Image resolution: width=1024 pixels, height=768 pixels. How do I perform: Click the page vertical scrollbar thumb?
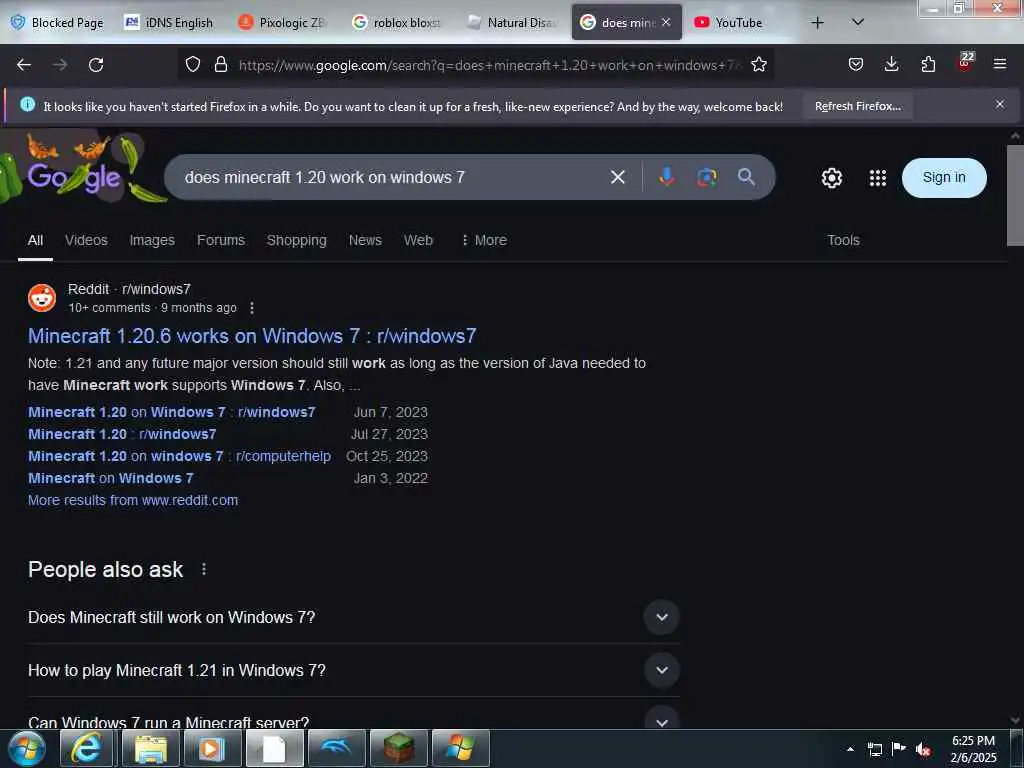tap(1015, 195)
